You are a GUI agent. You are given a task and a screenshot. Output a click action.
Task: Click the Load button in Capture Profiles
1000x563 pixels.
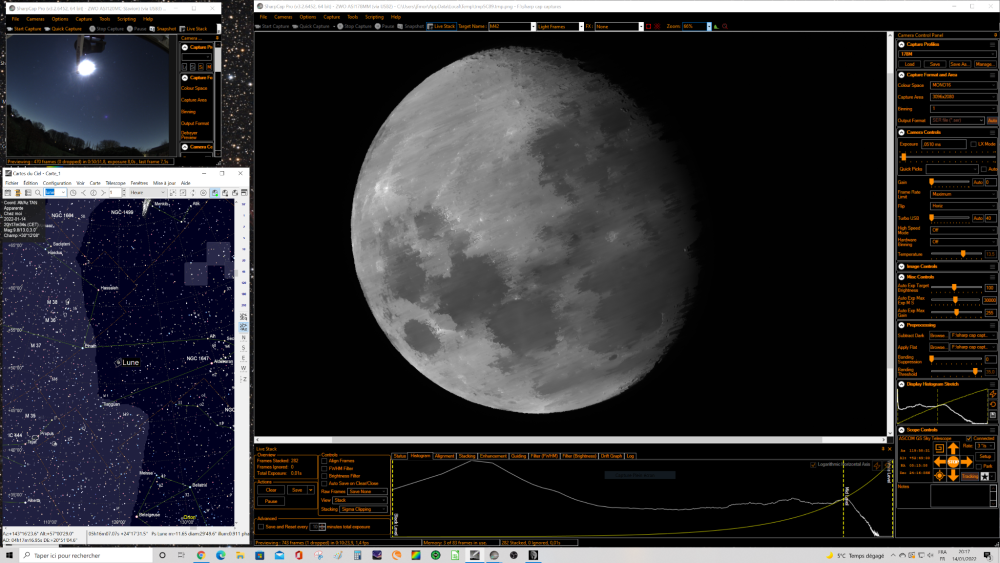[909, 64]
